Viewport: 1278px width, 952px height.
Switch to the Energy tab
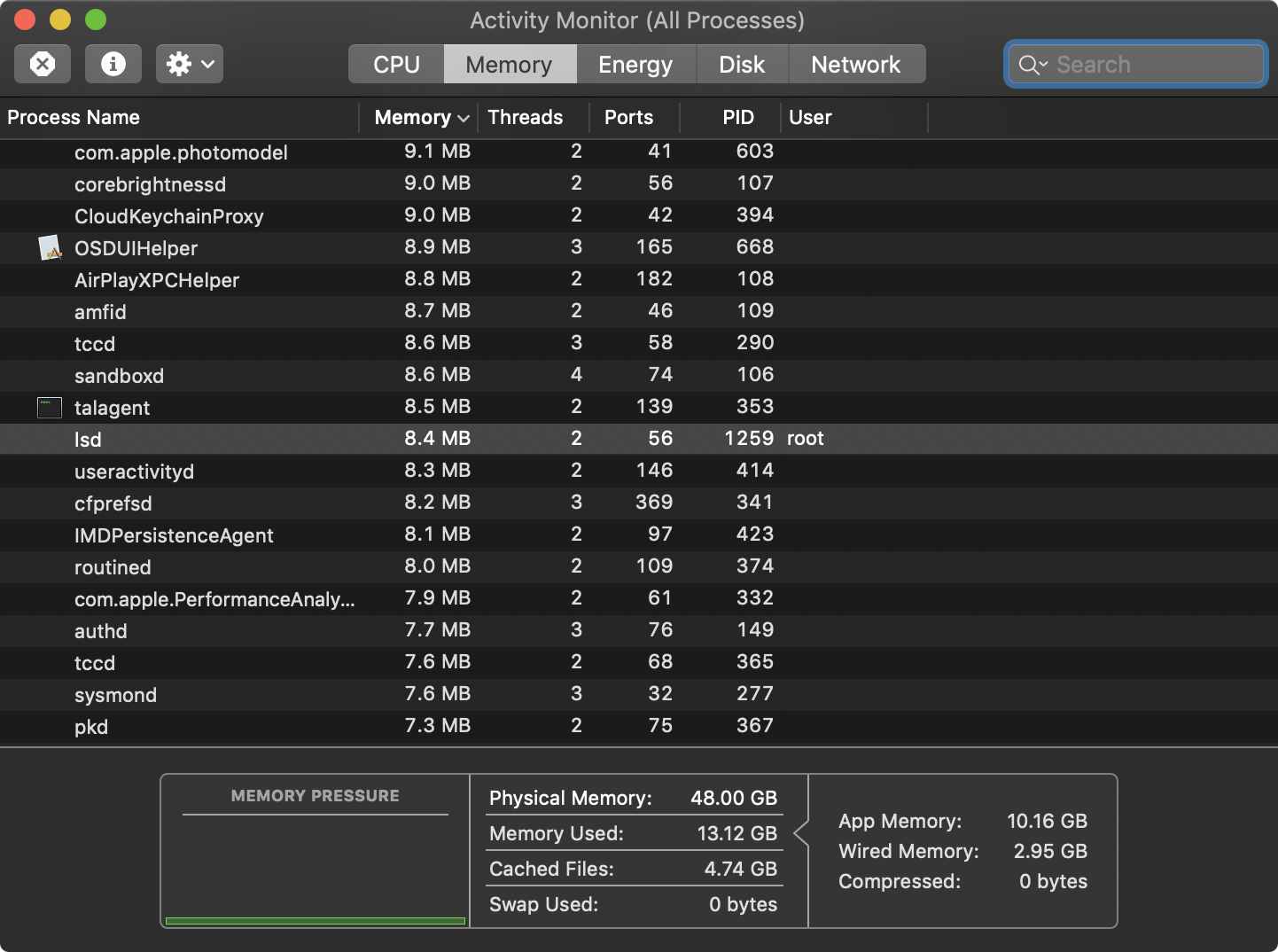[635, 65]
